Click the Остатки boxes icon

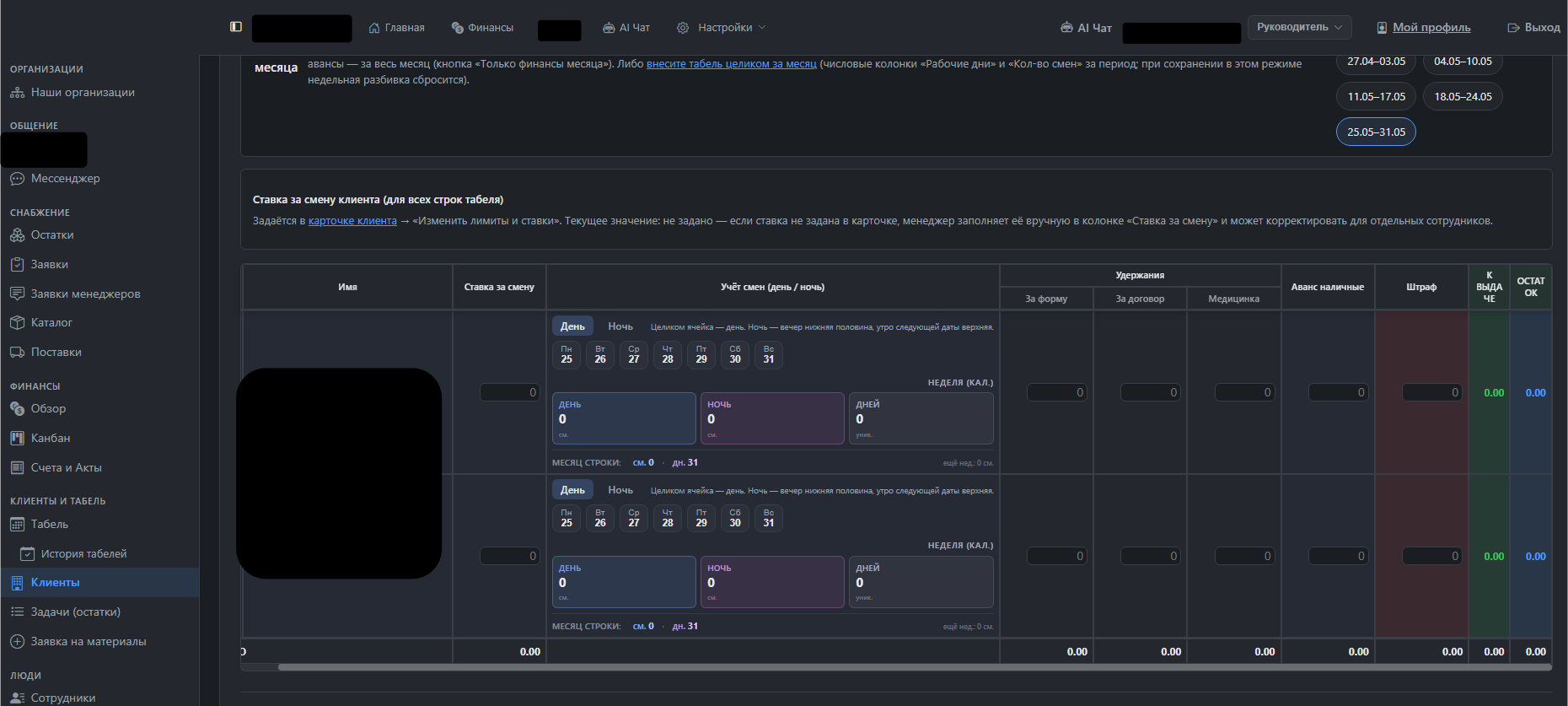coord(17,235)
